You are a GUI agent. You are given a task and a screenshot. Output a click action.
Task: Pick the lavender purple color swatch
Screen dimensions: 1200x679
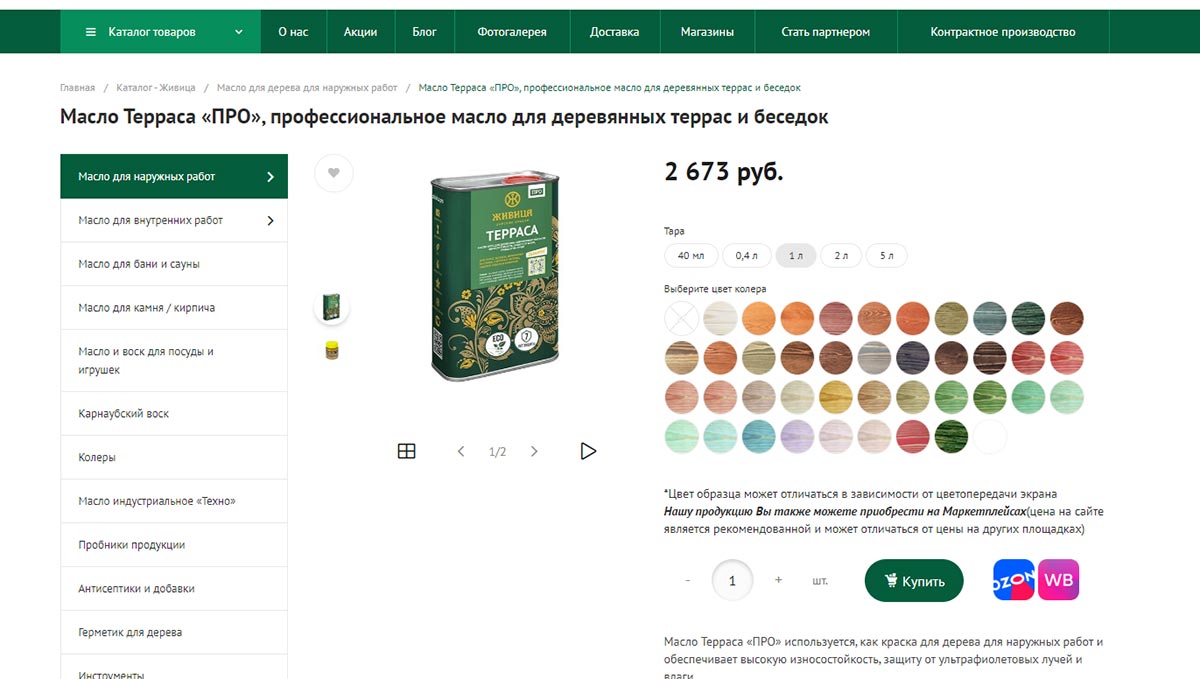click(797, 436)
